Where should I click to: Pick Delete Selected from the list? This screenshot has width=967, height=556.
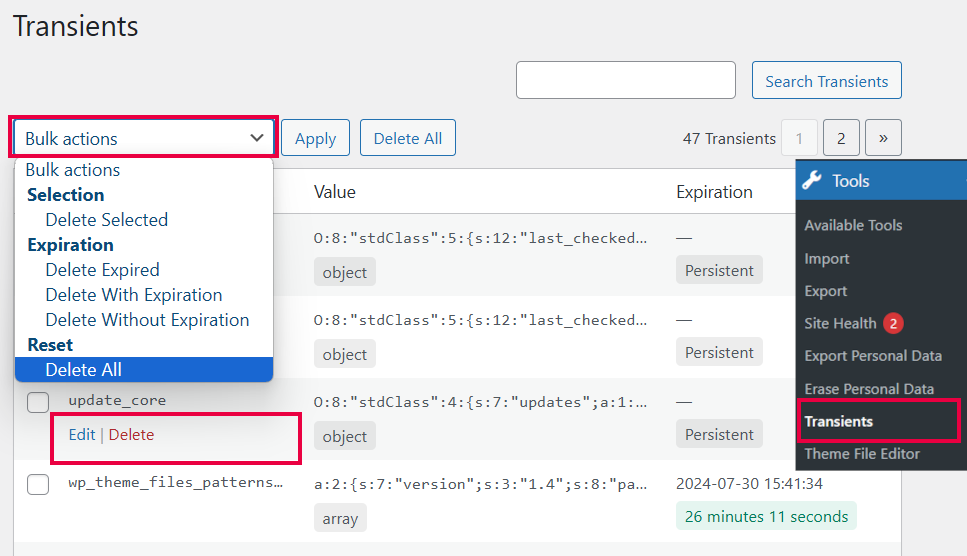(106, 220)
